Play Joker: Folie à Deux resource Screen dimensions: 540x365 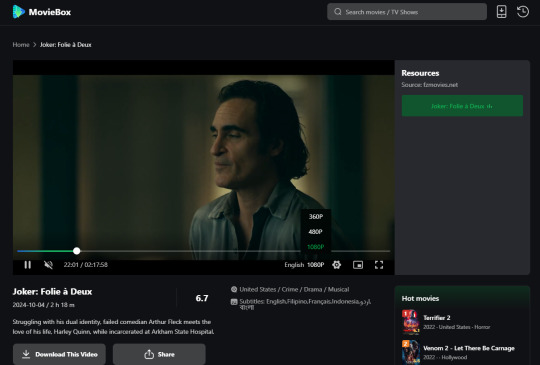click(462, 106)
